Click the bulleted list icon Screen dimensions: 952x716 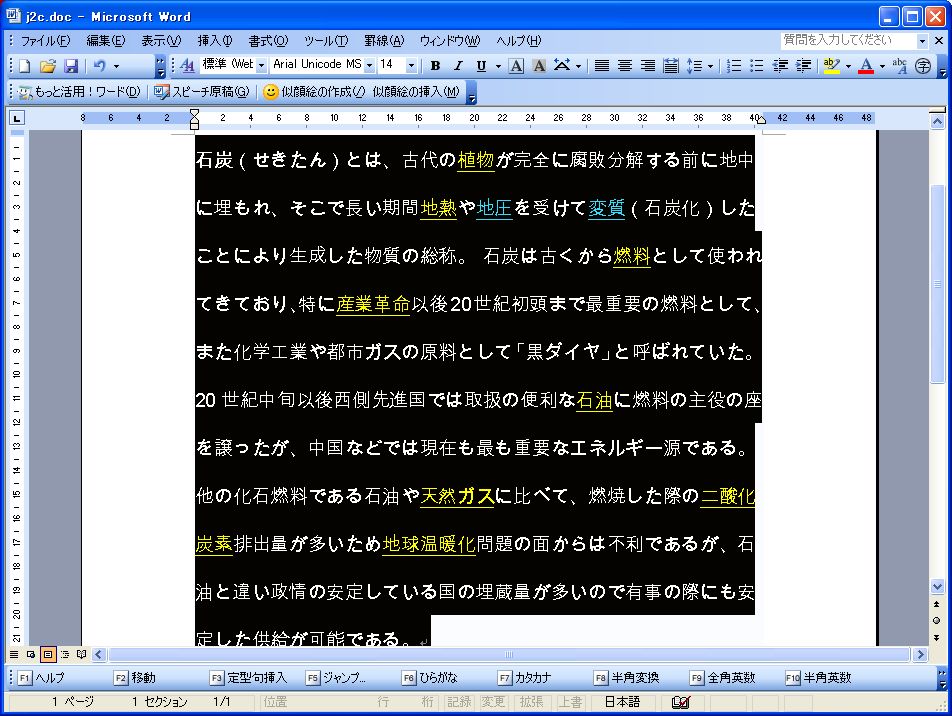tap(757, 66)
